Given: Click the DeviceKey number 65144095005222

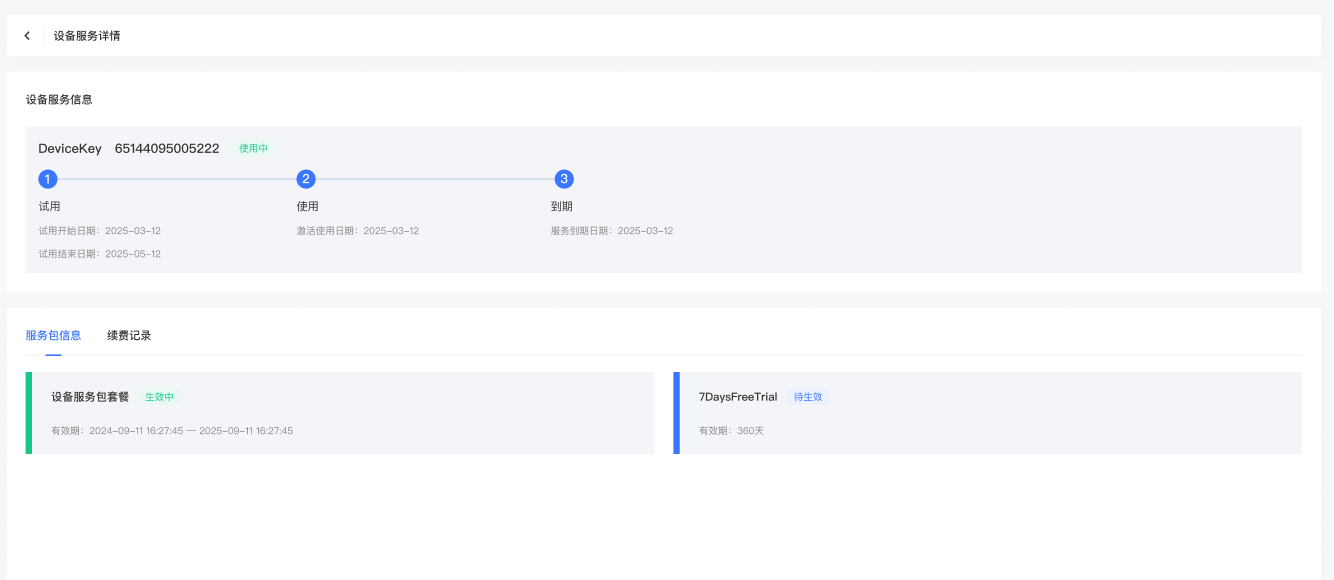Looking at the screenshot, I should tap(167, 149).
